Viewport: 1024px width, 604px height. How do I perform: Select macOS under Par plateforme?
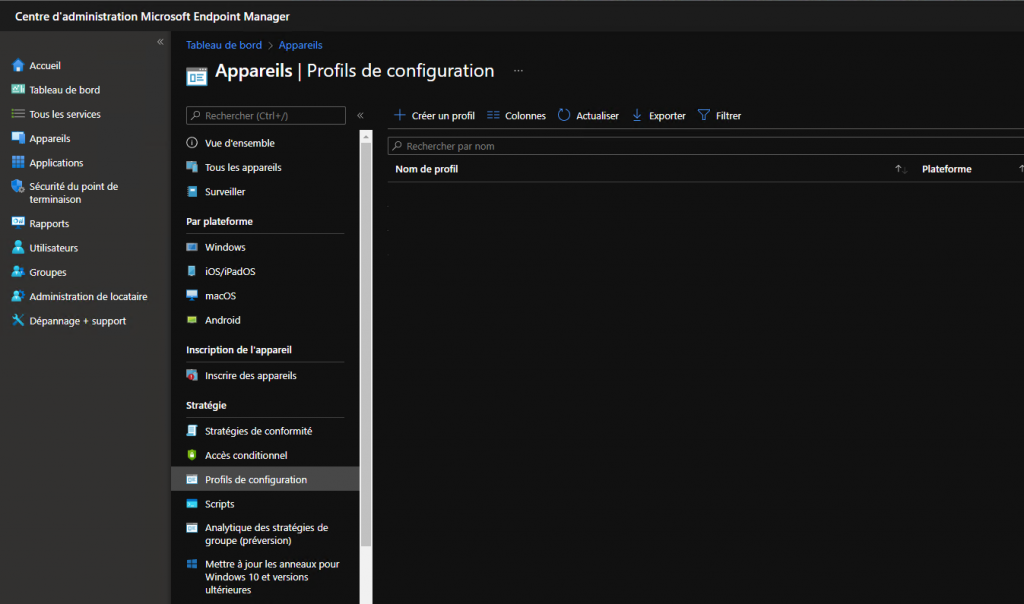pyautogui.click(x=220, y=296)
